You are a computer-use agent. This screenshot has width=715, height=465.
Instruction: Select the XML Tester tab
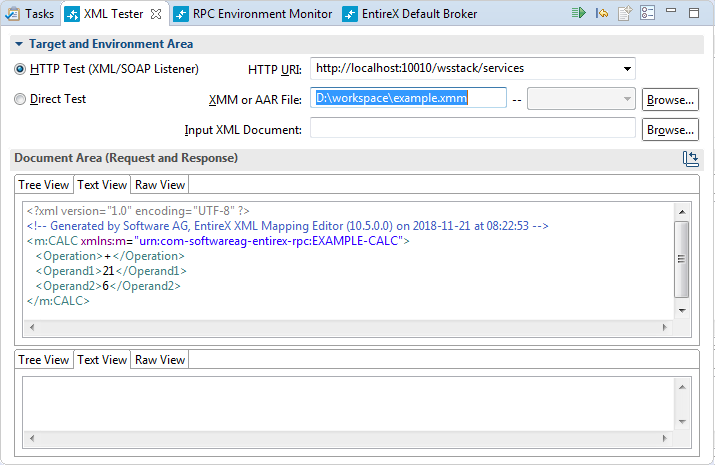pyautogui.click(x=114, y=14)
